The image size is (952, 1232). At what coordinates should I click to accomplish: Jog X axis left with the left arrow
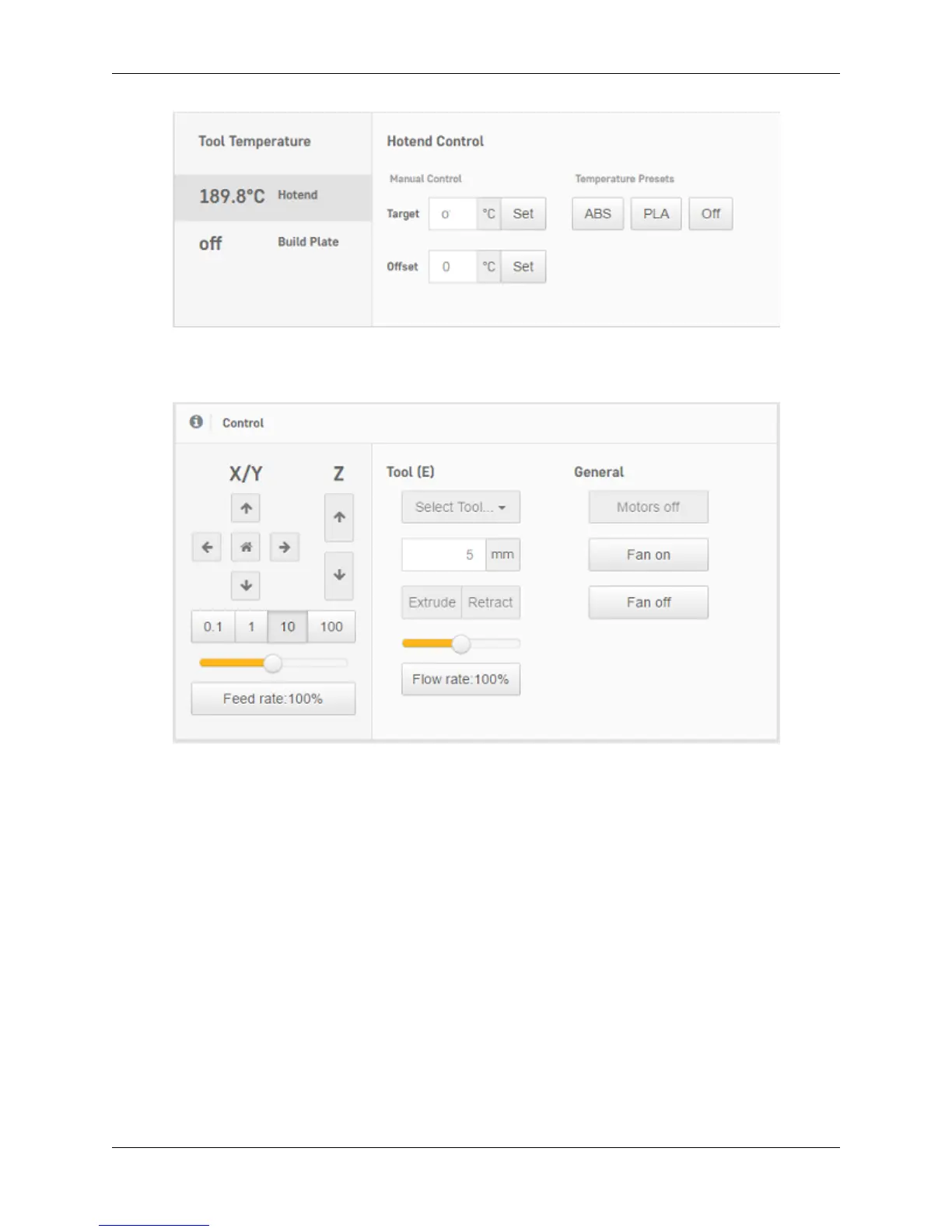point(207,548)
